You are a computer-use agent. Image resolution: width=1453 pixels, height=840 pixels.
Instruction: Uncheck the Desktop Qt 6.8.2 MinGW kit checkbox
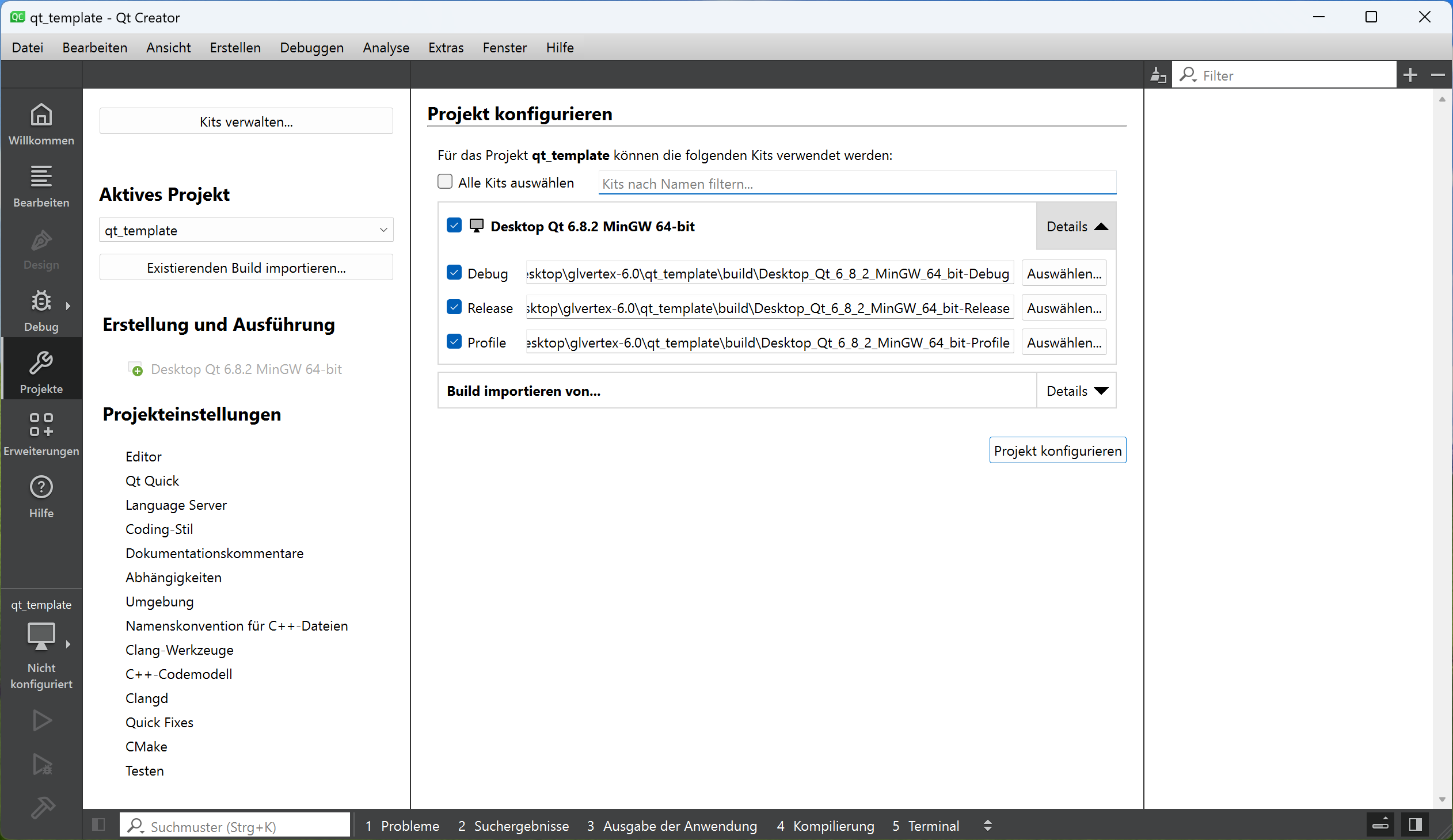pyautogui.click(x=454, y=226)
